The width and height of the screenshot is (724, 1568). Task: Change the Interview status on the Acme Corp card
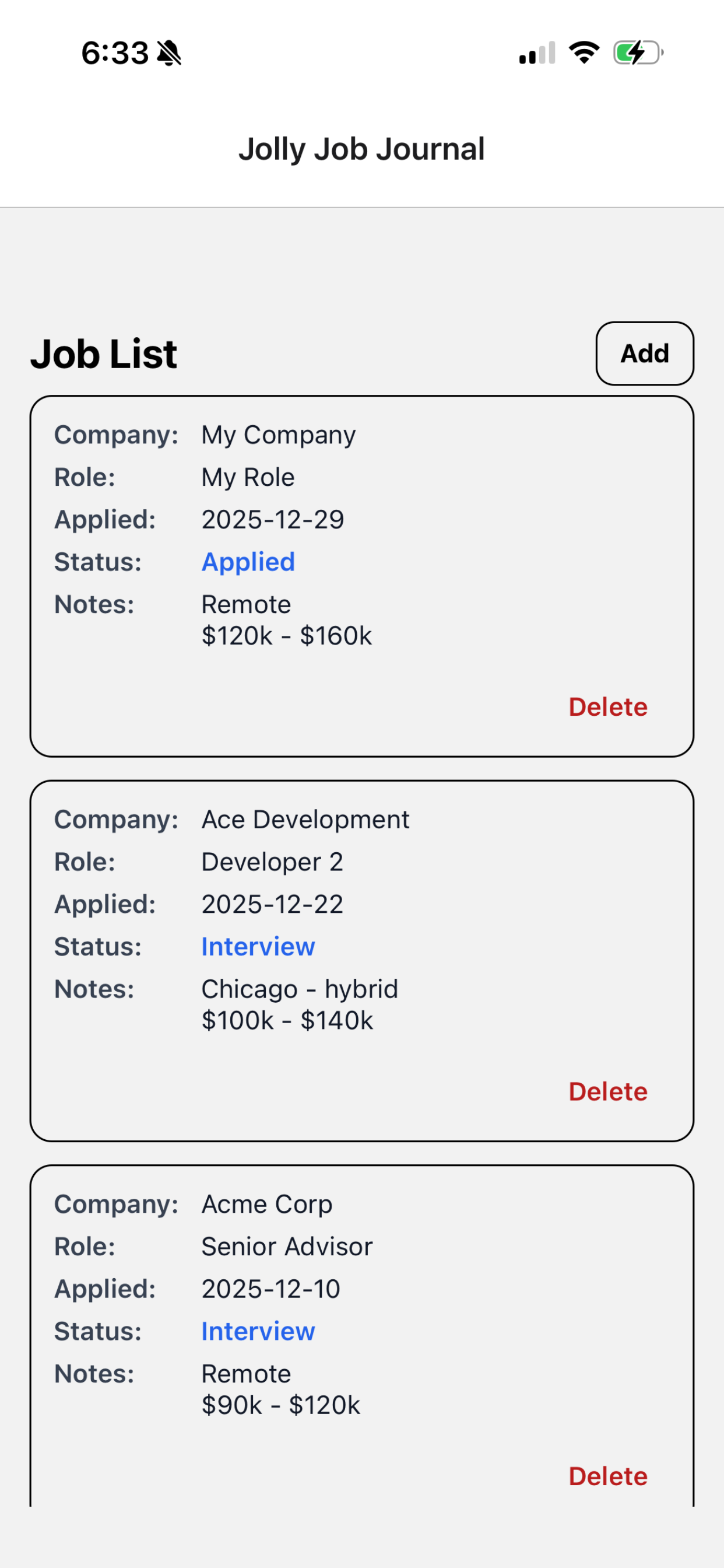click(257, 1330)
